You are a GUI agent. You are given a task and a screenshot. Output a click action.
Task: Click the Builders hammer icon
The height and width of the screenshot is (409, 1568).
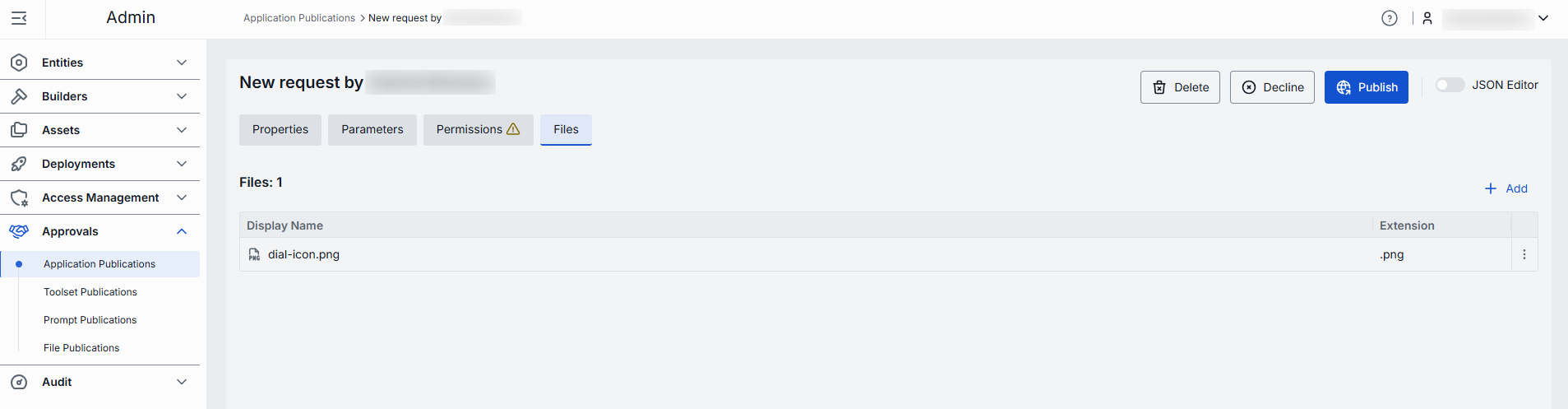(19, 96)
